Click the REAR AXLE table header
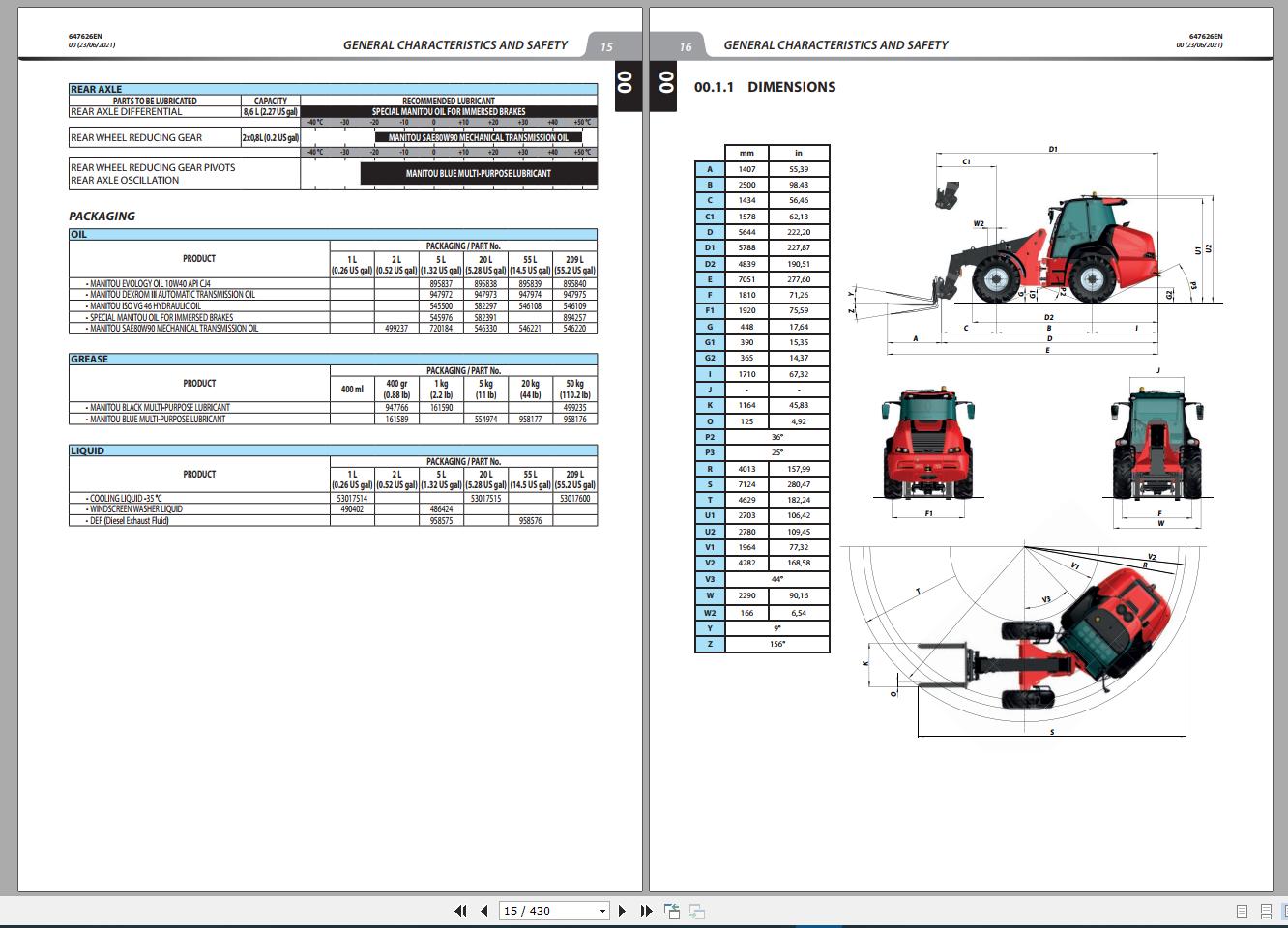Viewport: 1288px width, 928px height. coord(333,89)
